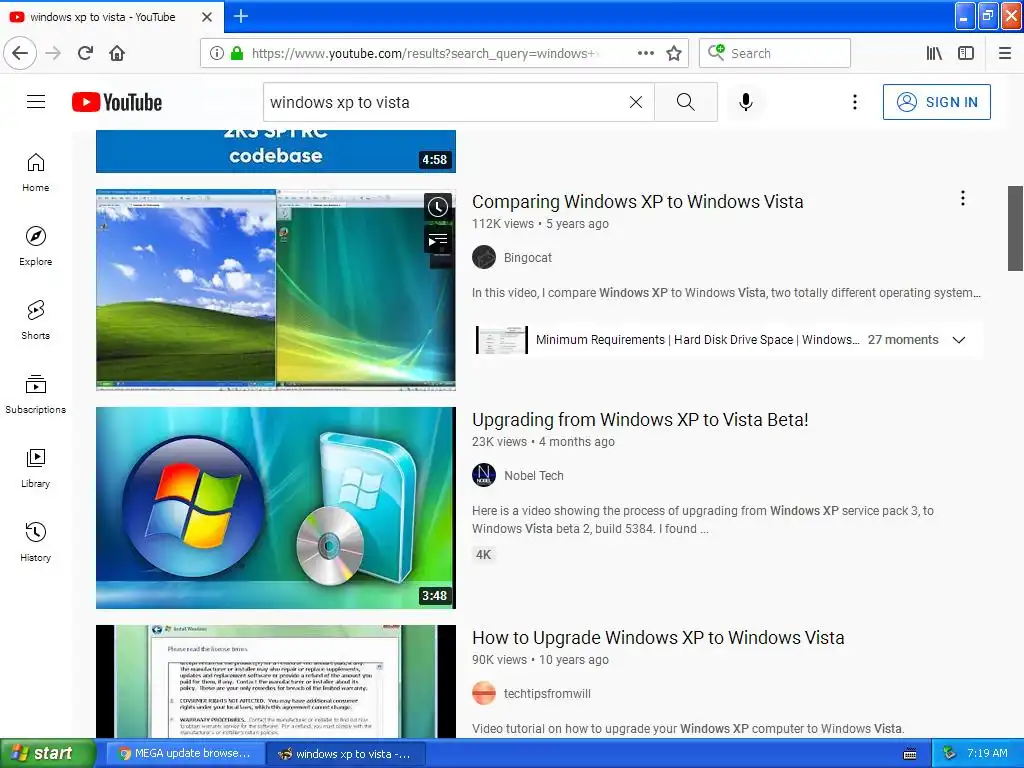
Task: Switch to MEGA update browser taskbar item
Action: 185,754
